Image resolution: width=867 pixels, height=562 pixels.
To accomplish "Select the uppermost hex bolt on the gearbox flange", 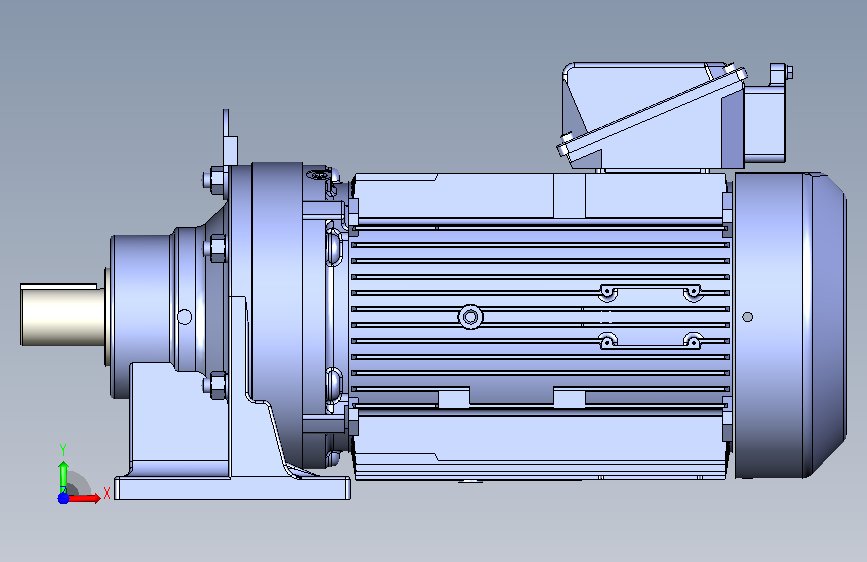I will click(x=215, y=180).
